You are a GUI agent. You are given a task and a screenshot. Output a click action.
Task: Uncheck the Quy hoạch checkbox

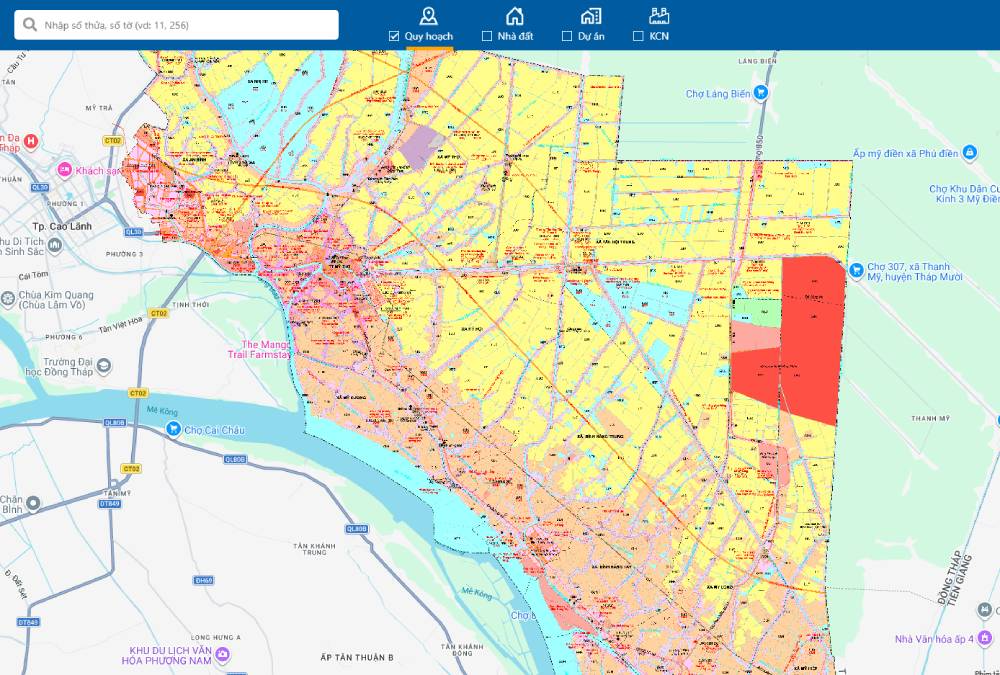coord(394,36)
